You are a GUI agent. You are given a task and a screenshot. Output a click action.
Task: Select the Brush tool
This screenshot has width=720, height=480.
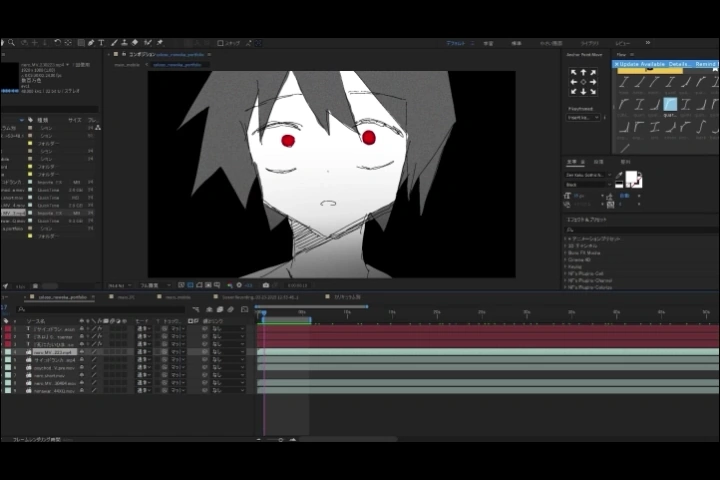pos(114,43)
